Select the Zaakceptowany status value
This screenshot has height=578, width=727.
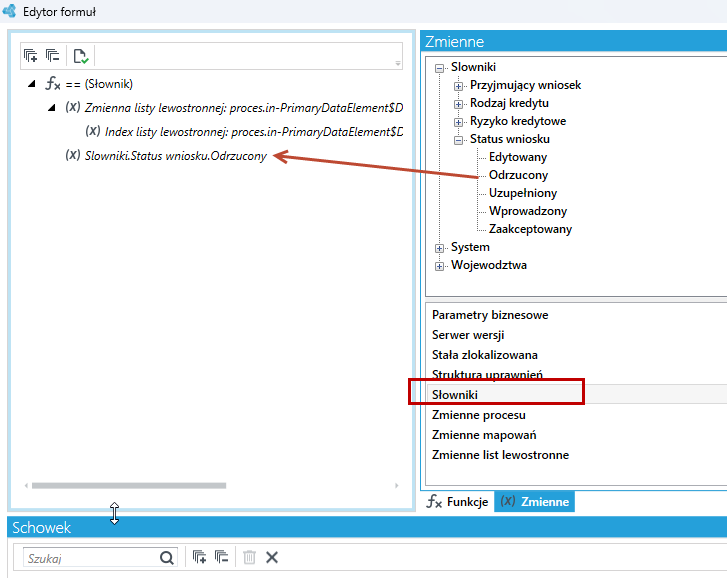tap(530, 229)
